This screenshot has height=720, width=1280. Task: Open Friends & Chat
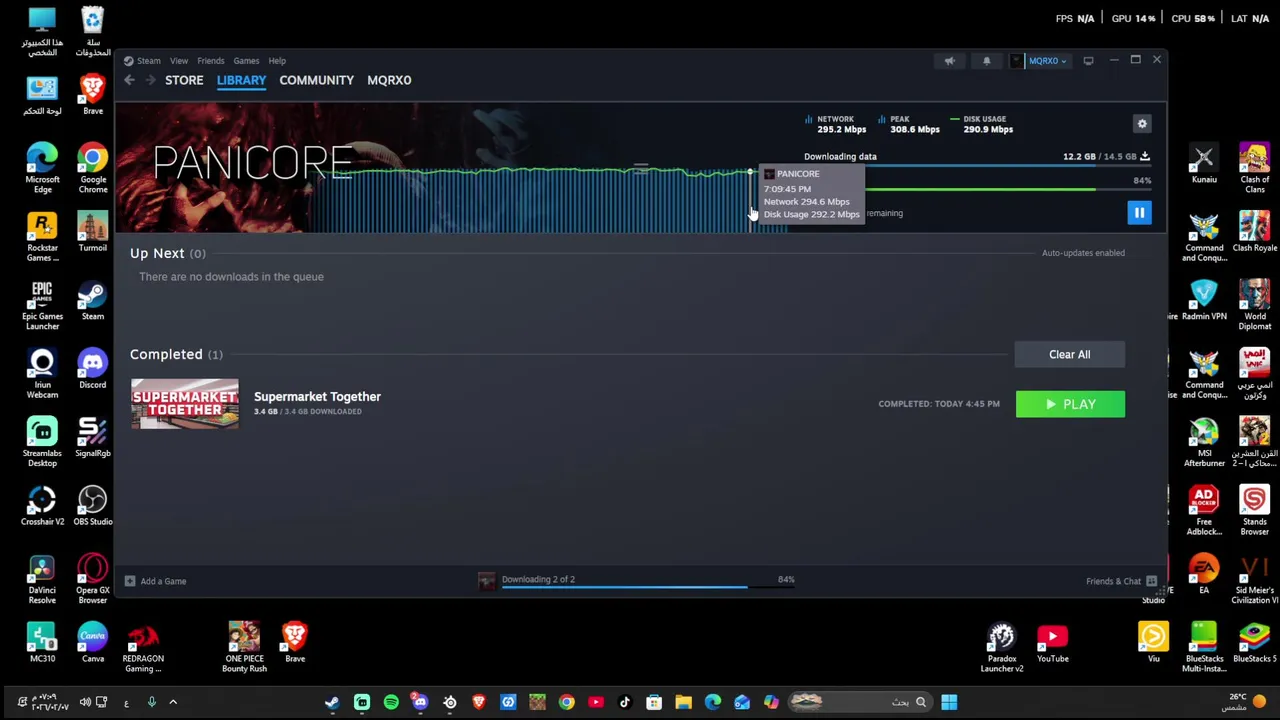(x=1121, y=581)
